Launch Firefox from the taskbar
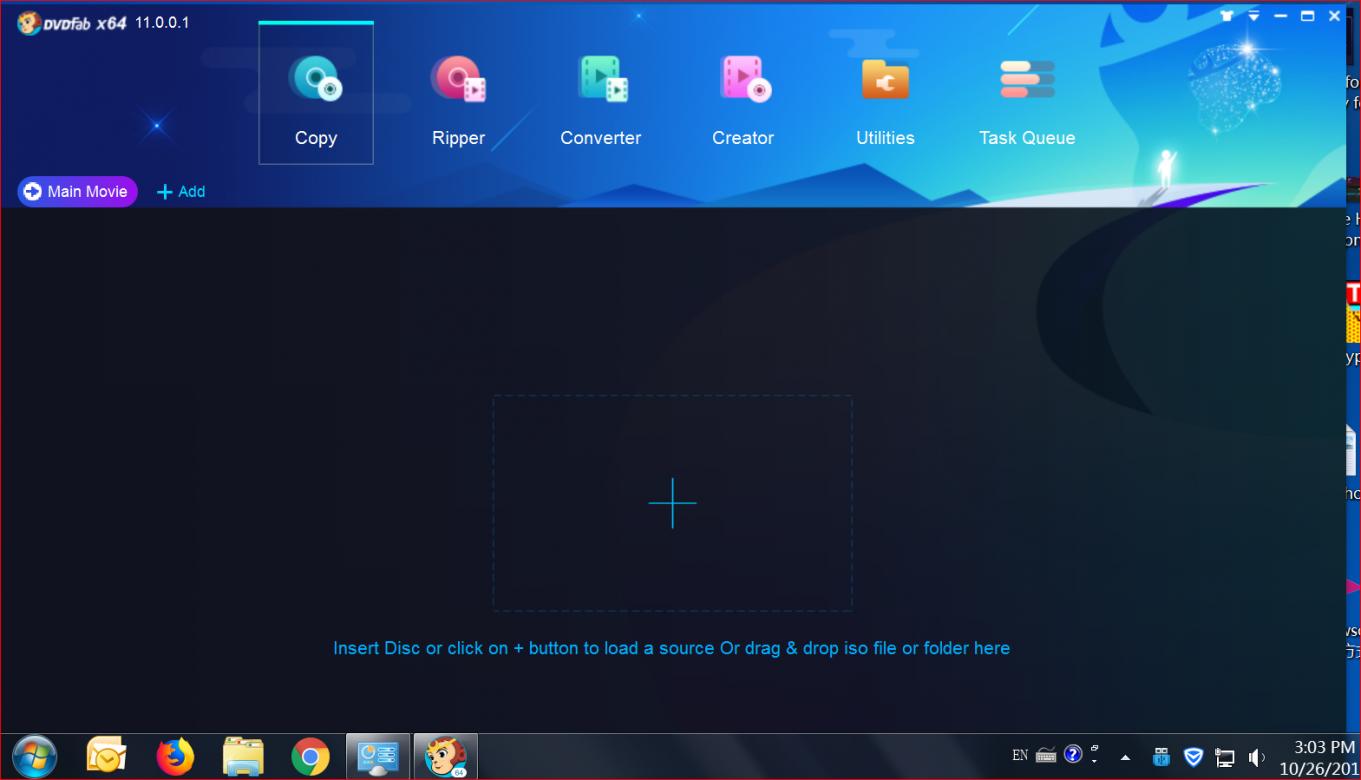 click(175, 757)
